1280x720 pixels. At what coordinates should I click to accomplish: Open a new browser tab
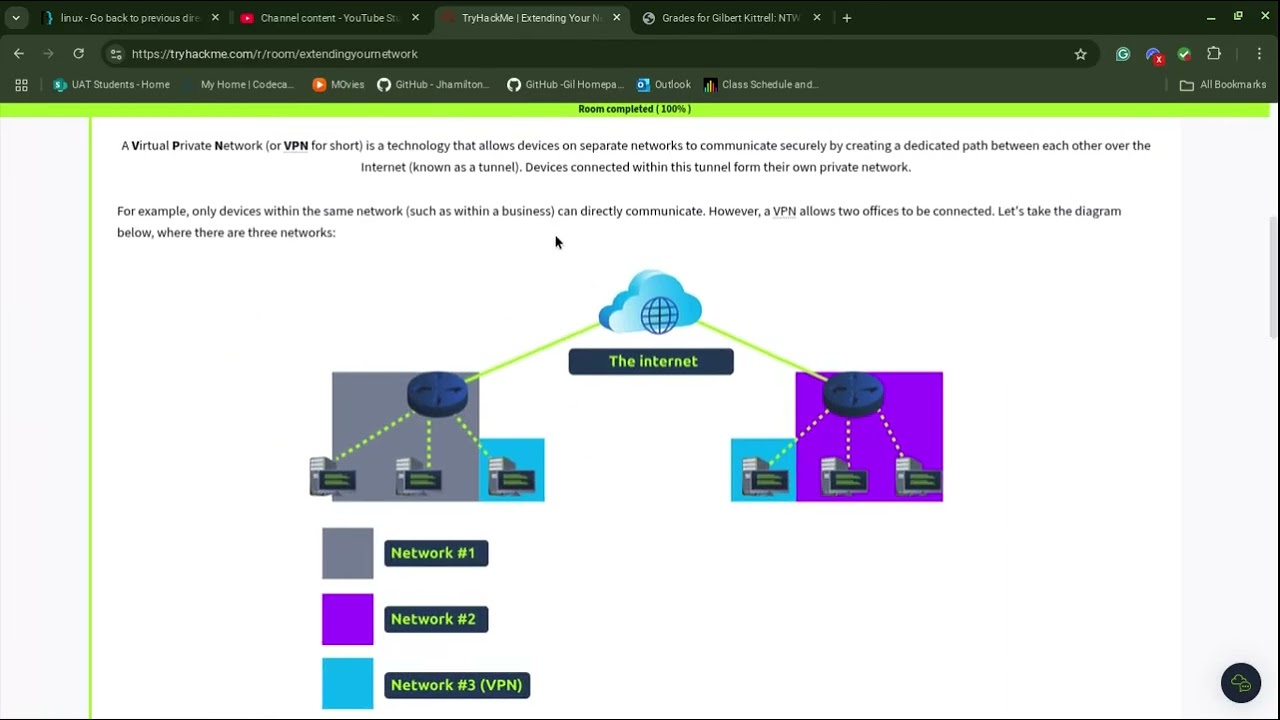click(847, 18)
